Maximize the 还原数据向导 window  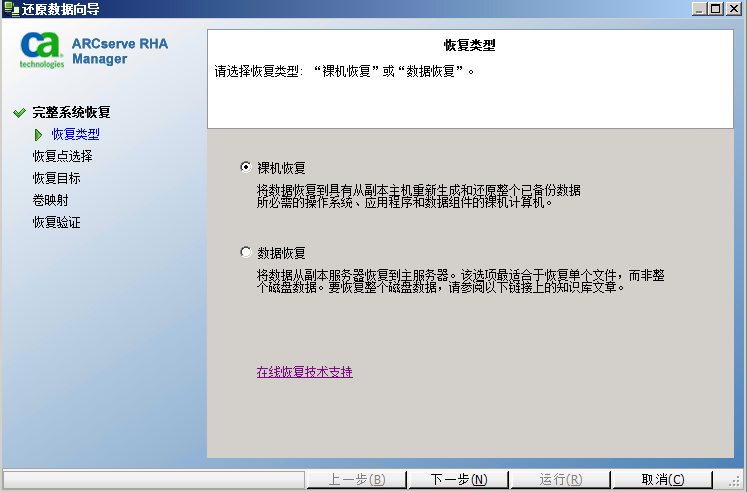[x=716, y=9]
